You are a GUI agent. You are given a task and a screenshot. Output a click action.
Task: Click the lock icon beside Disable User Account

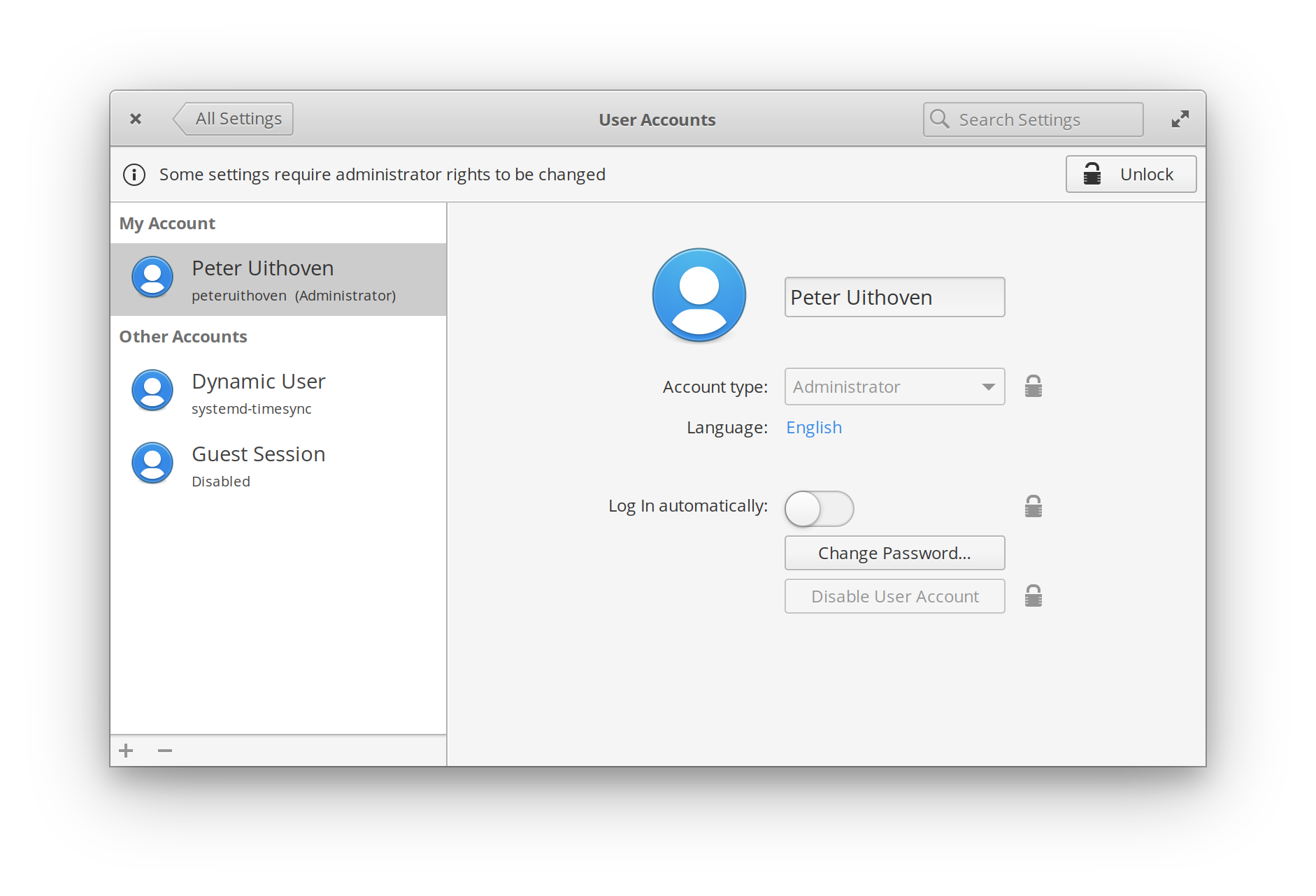[x=1033, y=595]
